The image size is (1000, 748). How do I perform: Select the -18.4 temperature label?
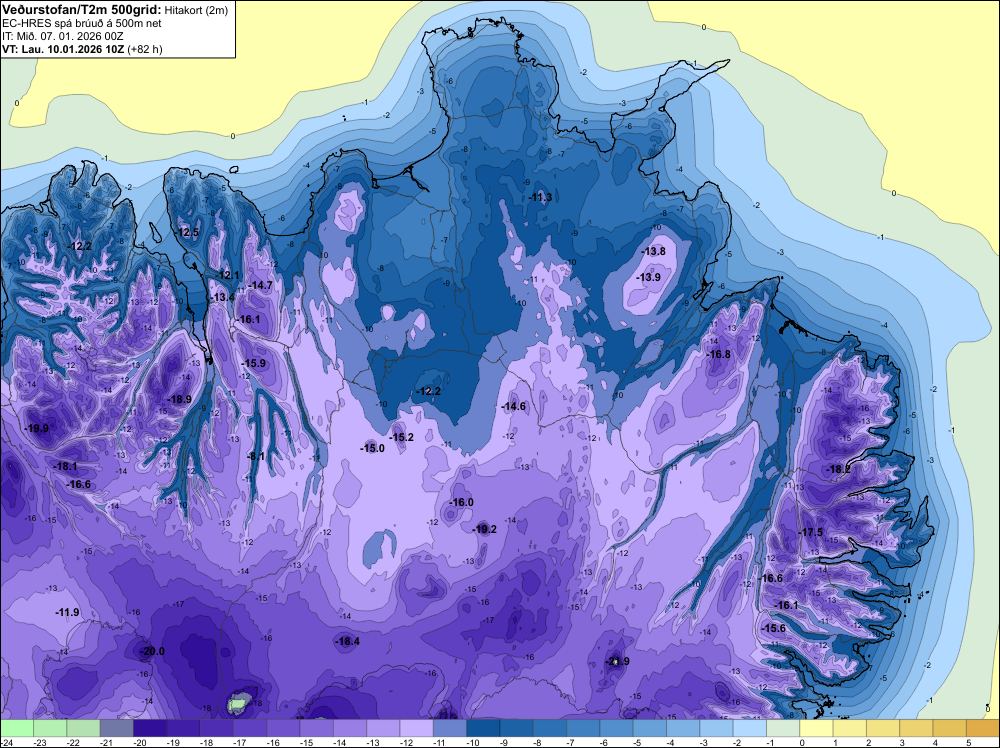[x=348, y=641]
